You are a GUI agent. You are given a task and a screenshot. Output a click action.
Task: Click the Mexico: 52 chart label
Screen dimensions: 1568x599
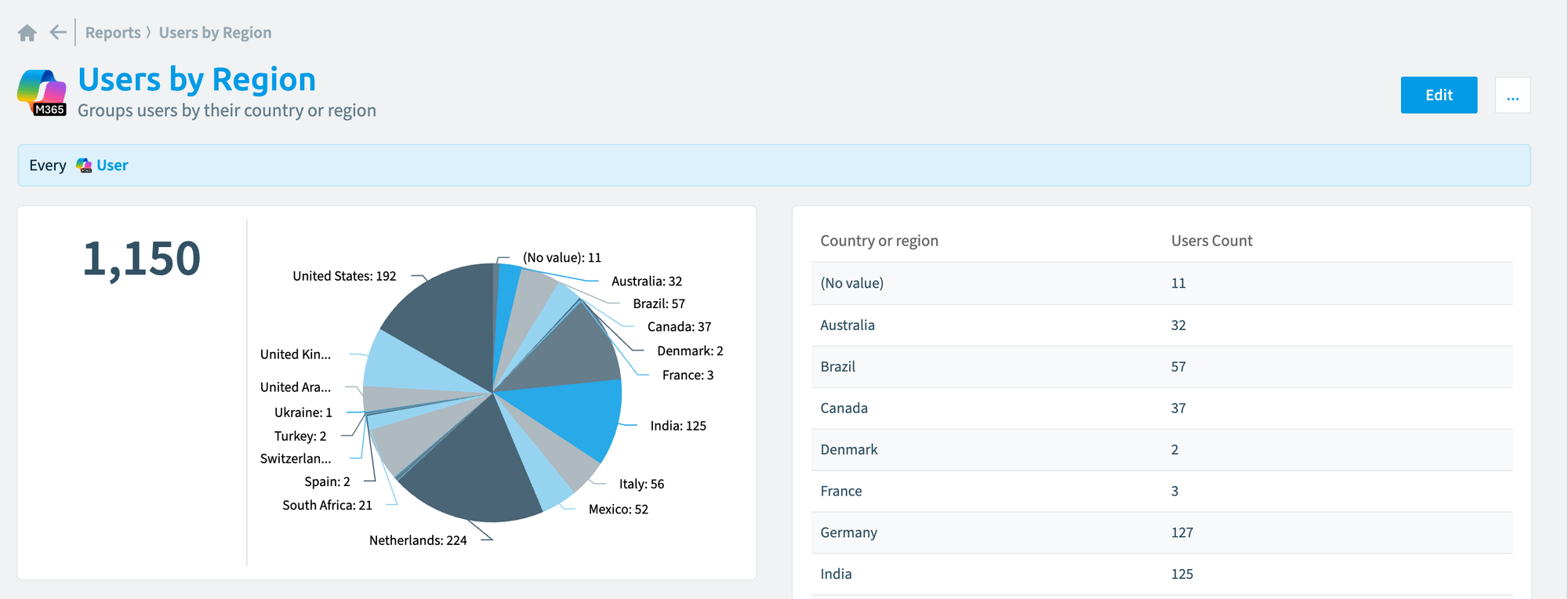619,509
